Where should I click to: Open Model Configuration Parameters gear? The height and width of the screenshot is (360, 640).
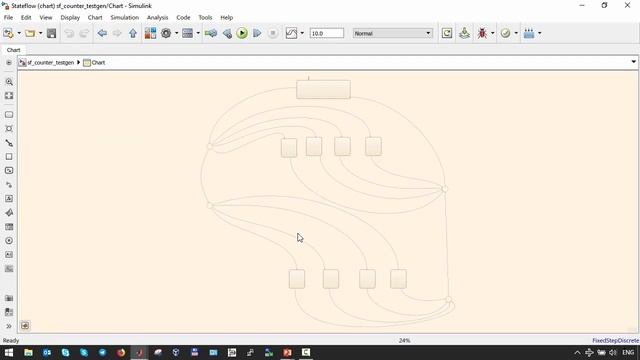tap(166, 33)
